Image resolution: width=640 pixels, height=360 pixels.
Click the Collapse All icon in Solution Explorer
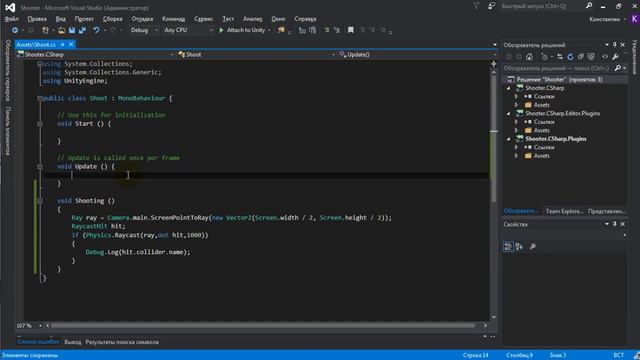(x=580, y=57)
